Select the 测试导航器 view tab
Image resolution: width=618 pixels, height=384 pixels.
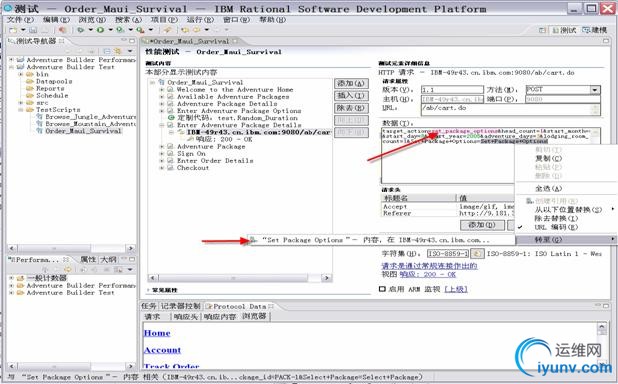pyautogui.click(x=36, y=41)
